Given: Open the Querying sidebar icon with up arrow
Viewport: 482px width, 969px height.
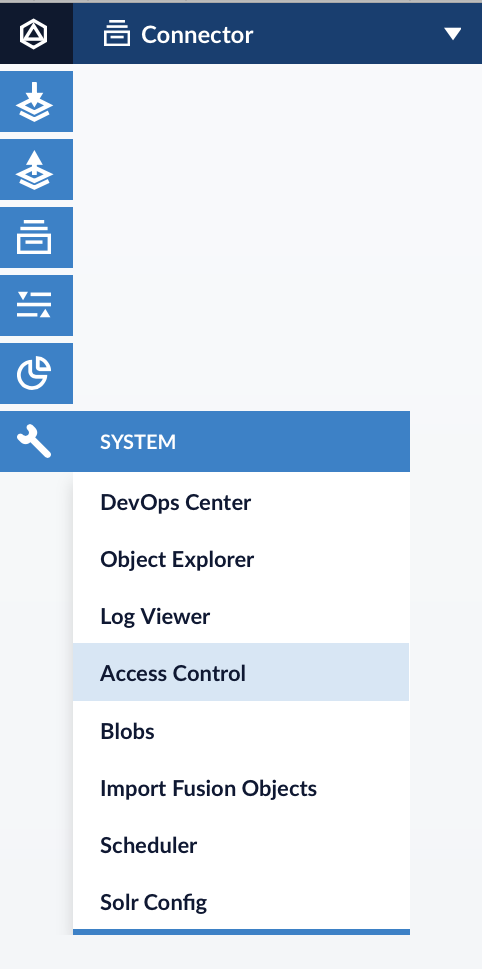Looking at the screenshot, I should coord(36,169).
